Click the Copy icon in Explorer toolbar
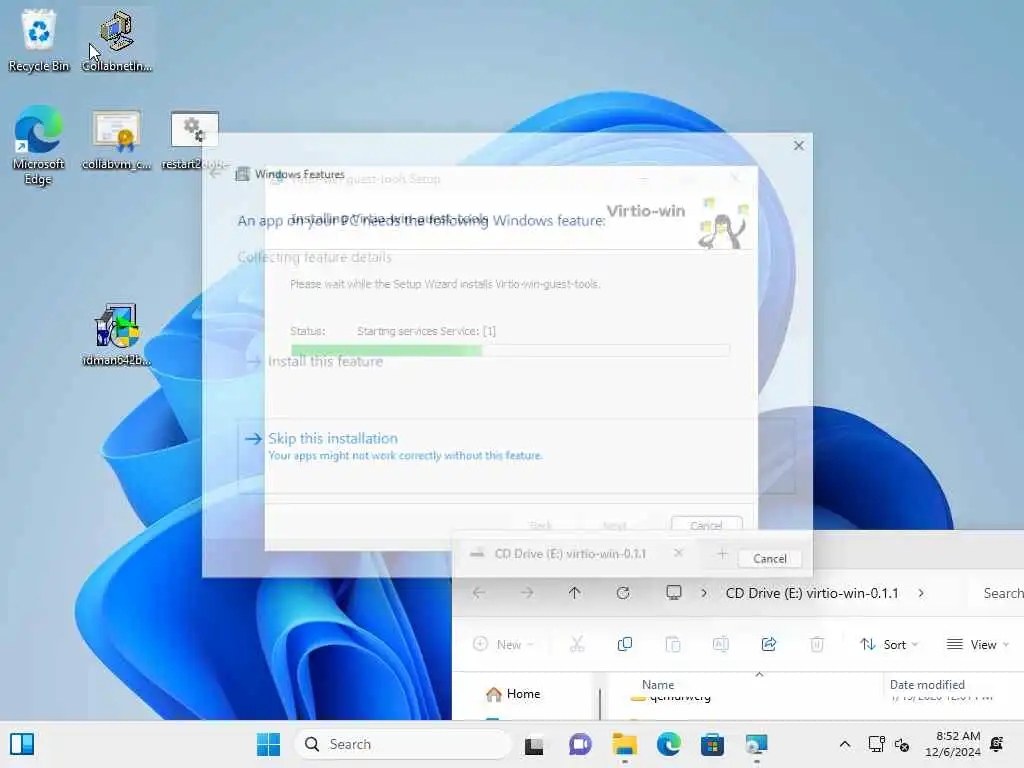1024x768 pixels. tap(625, 645)
